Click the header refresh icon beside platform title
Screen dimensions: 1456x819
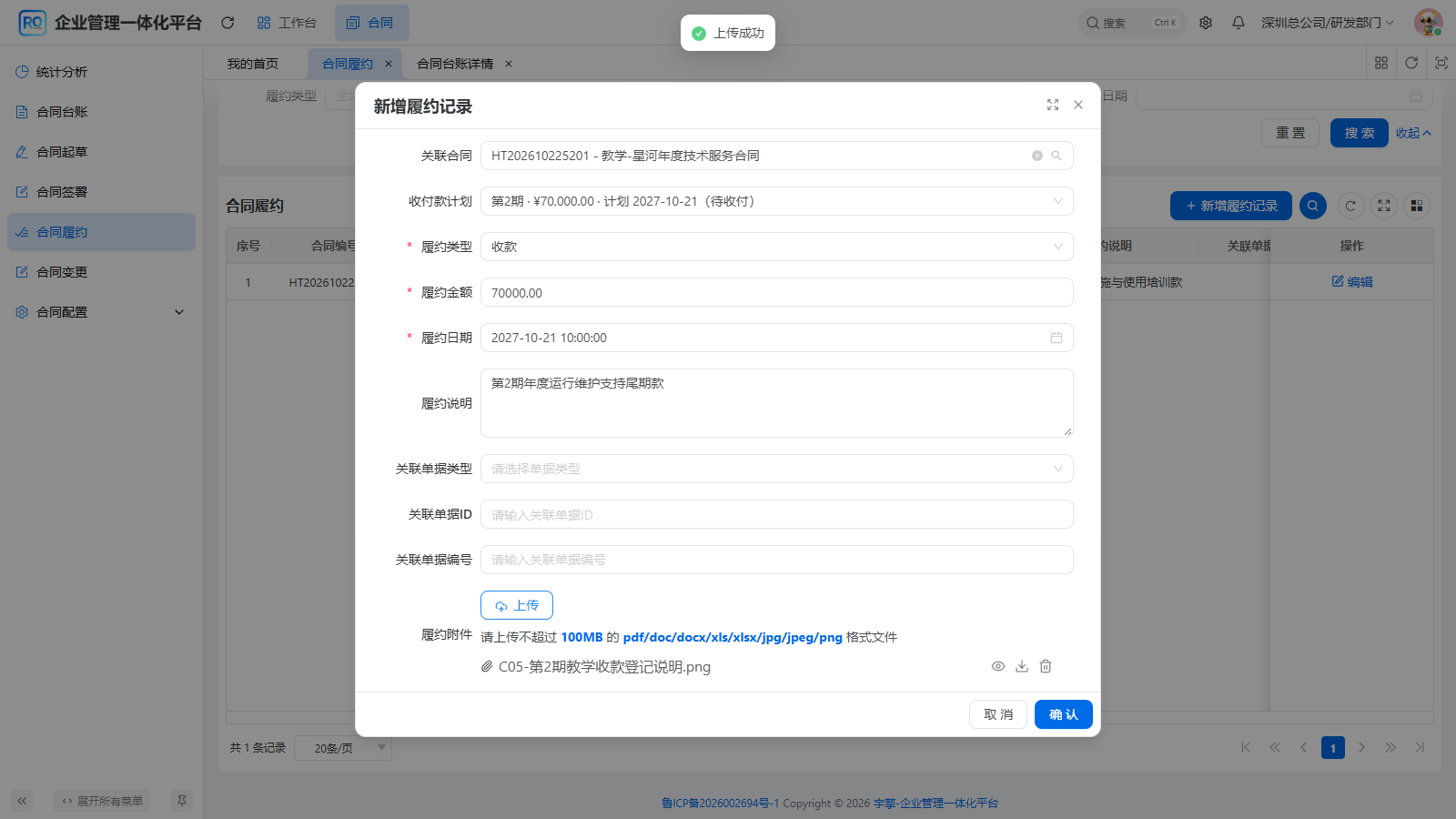[227, 23]
